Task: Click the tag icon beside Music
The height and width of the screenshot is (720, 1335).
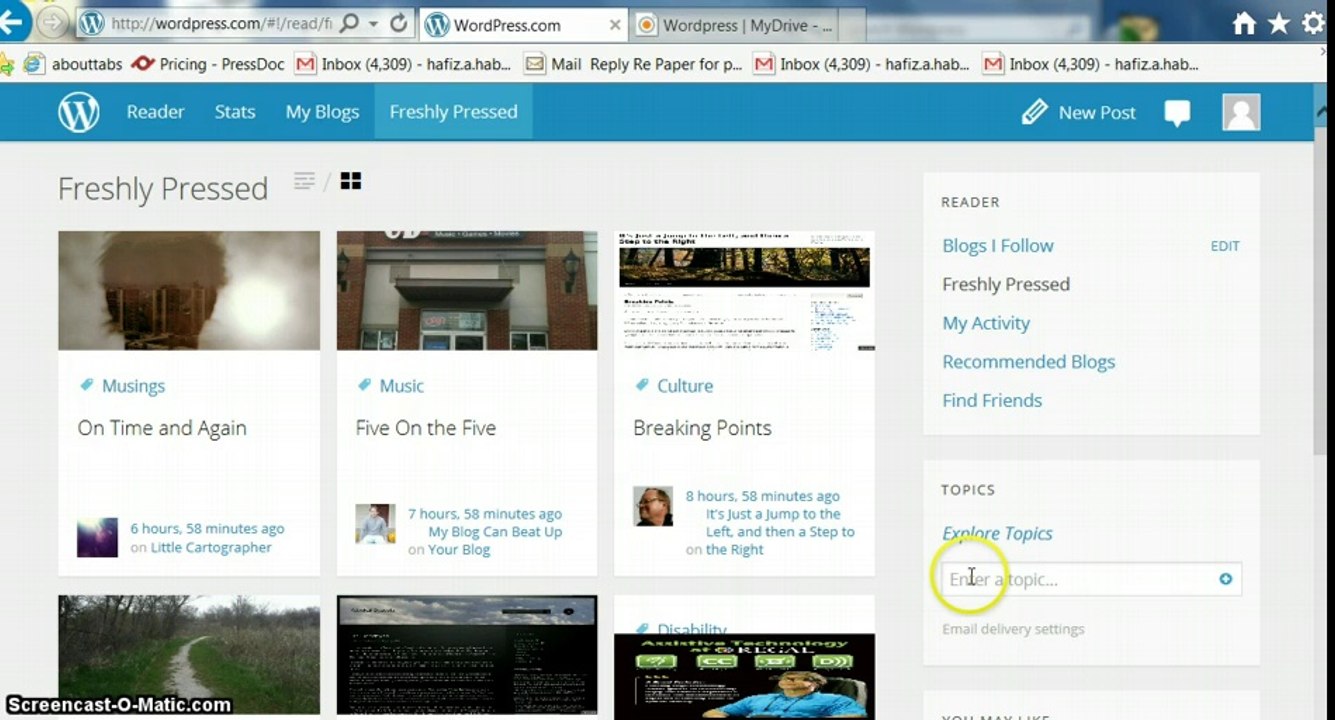Action: [364, 385]
